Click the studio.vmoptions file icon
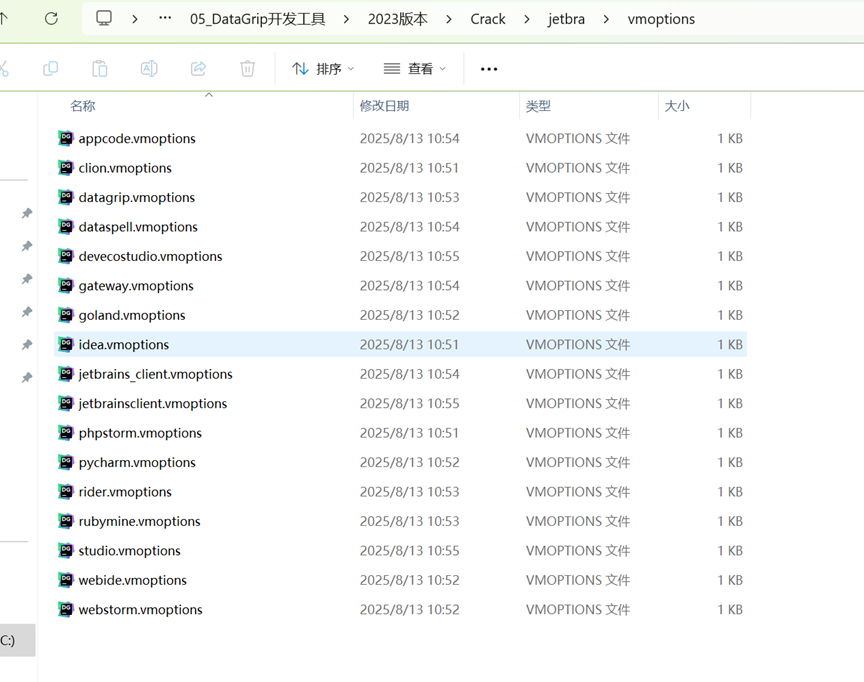 click(x=66, y=550)
